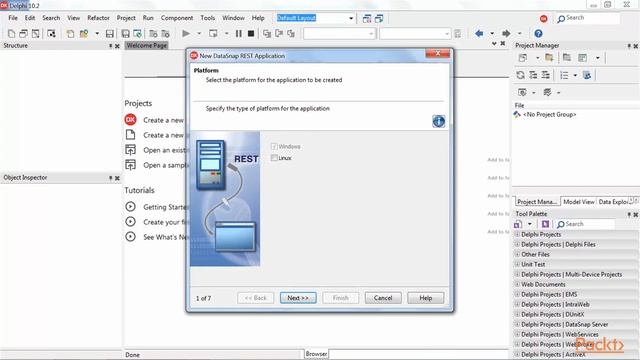Viewport: 640px width, 360px height.
Task: Expand the Delphi Projects palette category
Action: 517,234
